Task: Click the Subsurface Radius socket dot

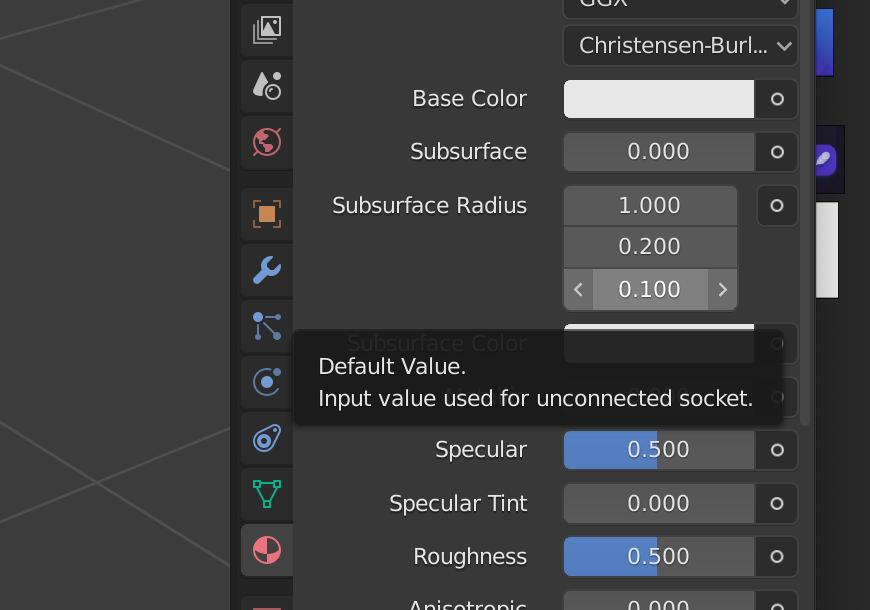Action: (777, 206)
